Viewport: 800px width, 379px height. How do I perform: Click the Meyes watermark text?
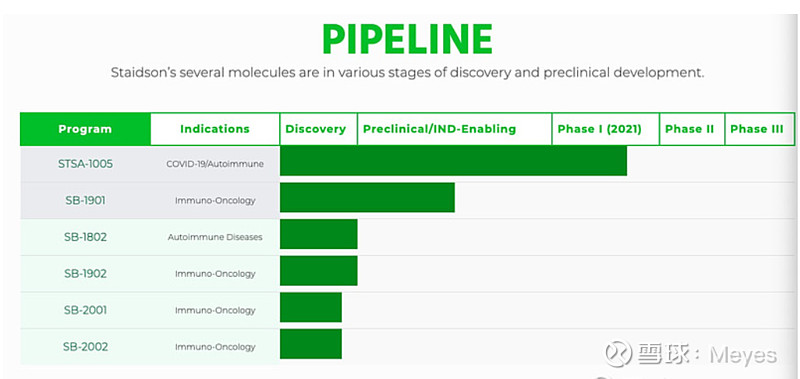pyautogui.click(x=743, y=356)
